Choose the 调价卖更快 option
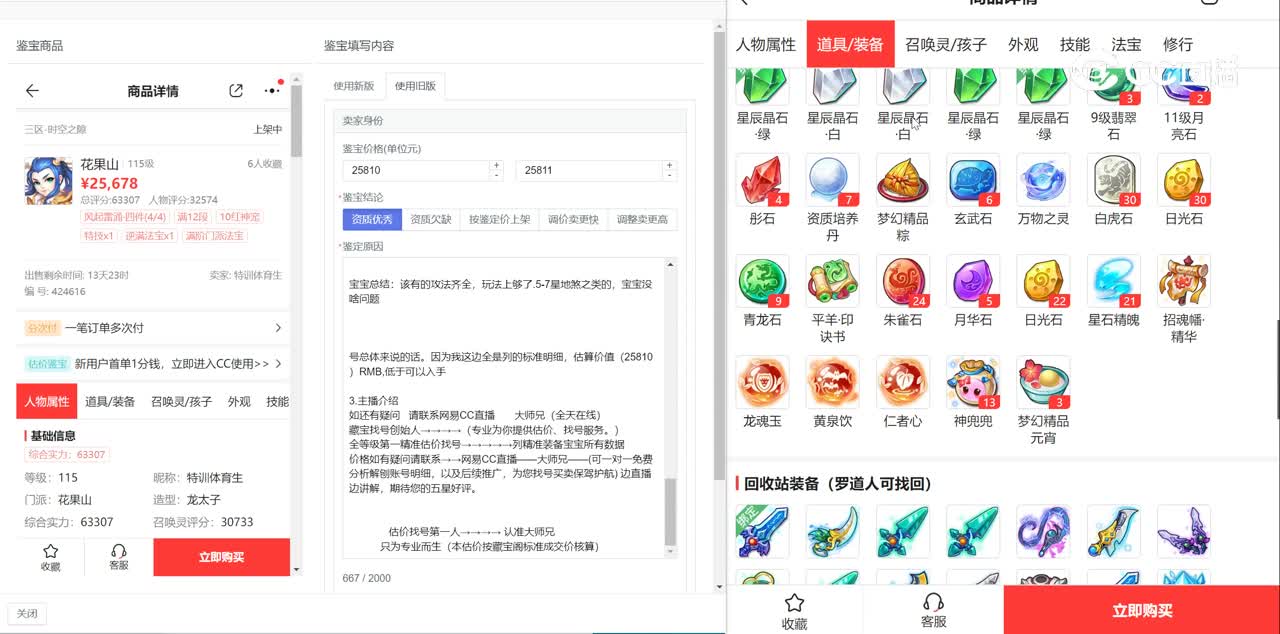This screenshot has width=1280, height=634. (573, 219)
